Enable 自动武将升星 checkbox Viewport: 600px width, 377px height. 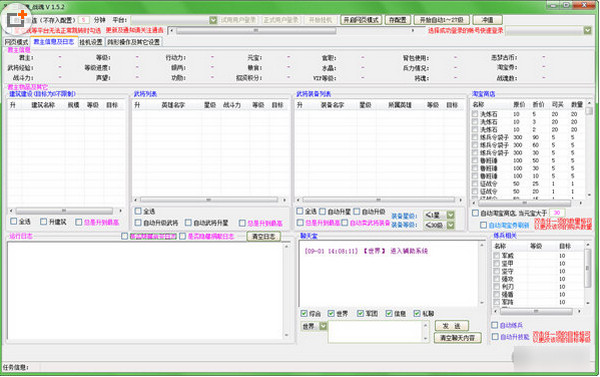pos(188,222)
